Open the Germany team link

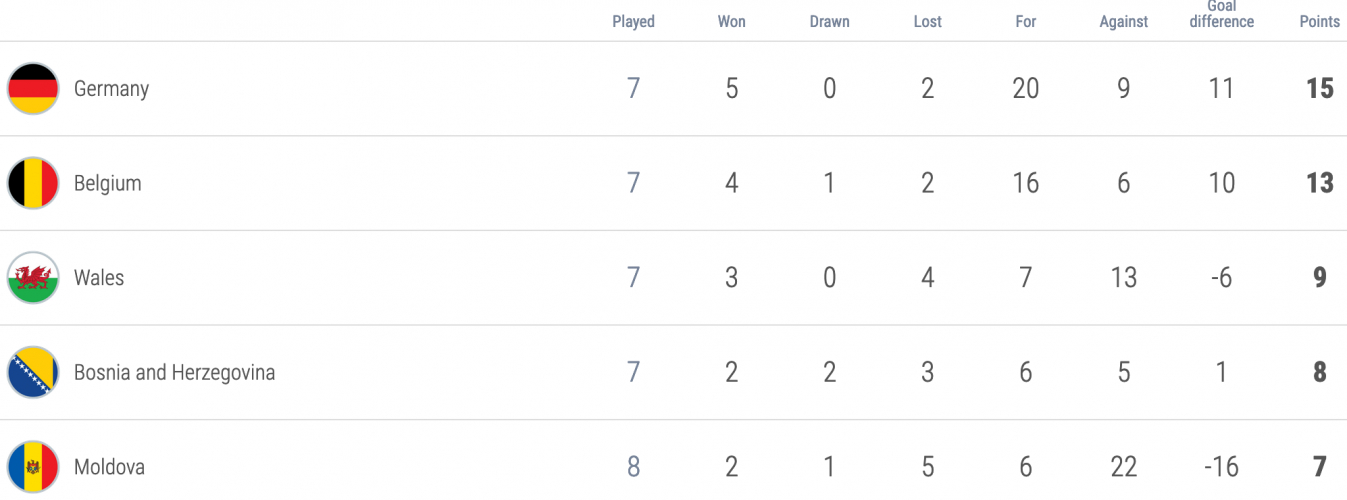[x=111, y=89]
